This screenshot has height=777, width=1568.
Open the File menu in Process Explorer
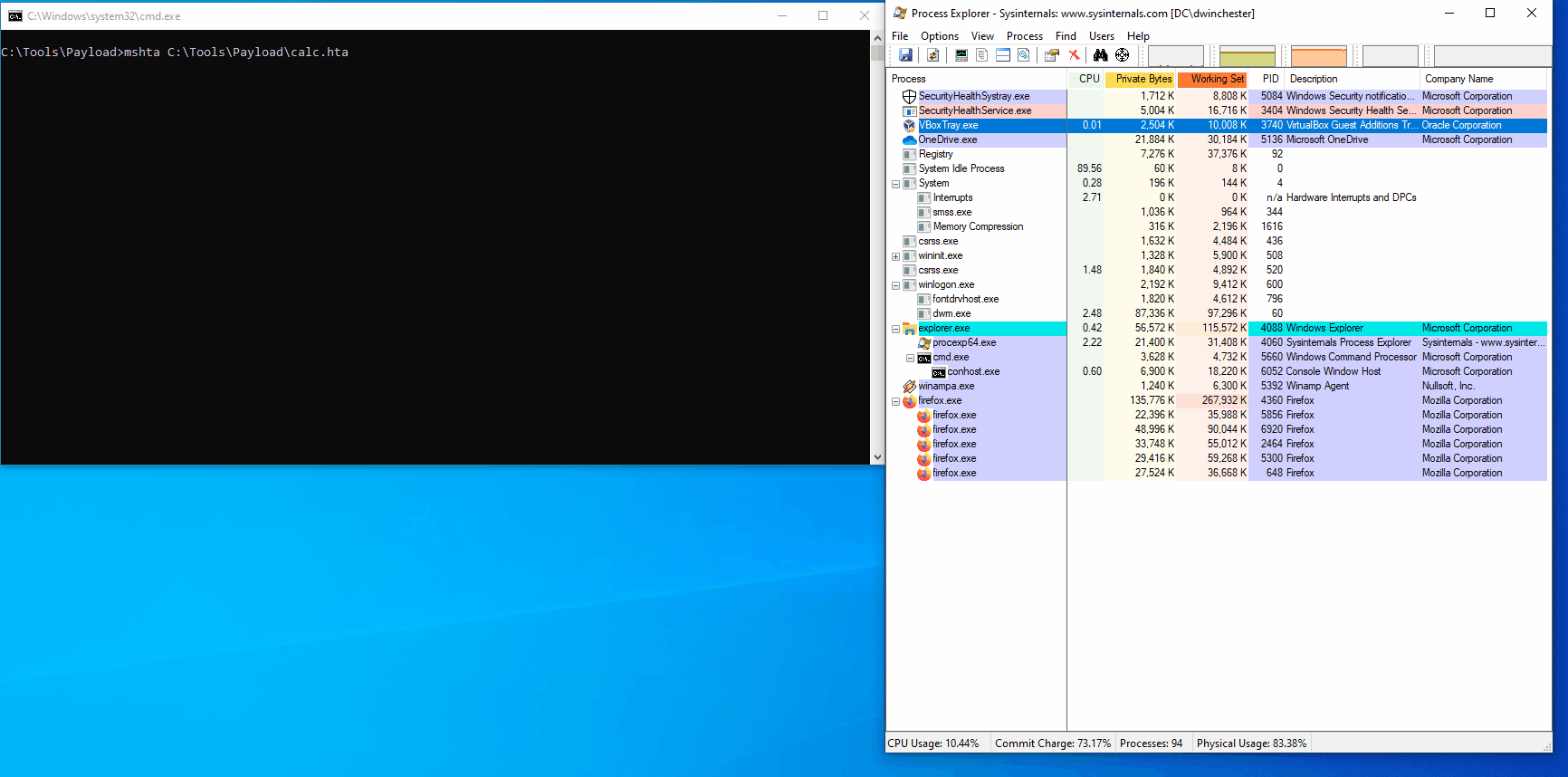[900, 36]
